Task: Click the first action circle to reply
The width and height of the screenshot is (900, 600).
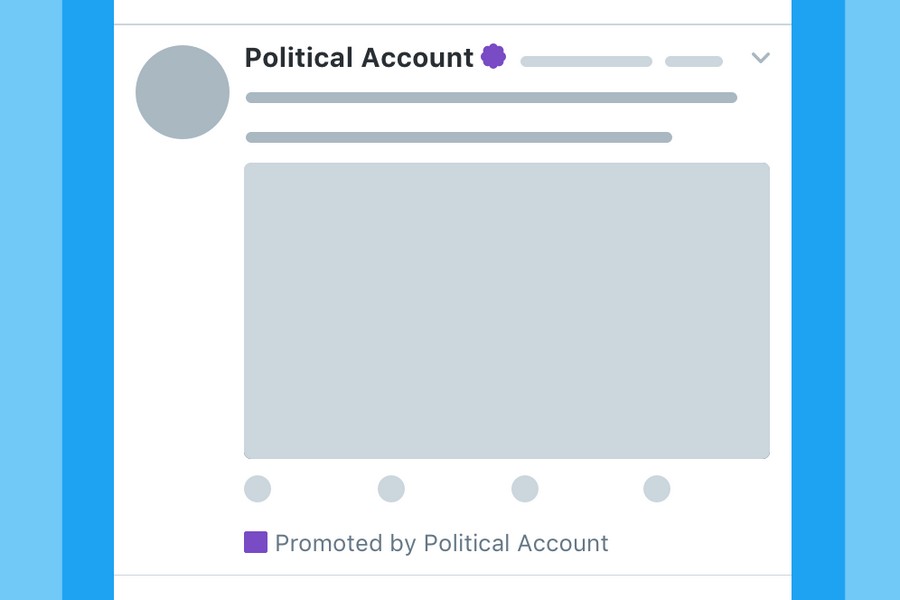Action: tap(258, 489)
